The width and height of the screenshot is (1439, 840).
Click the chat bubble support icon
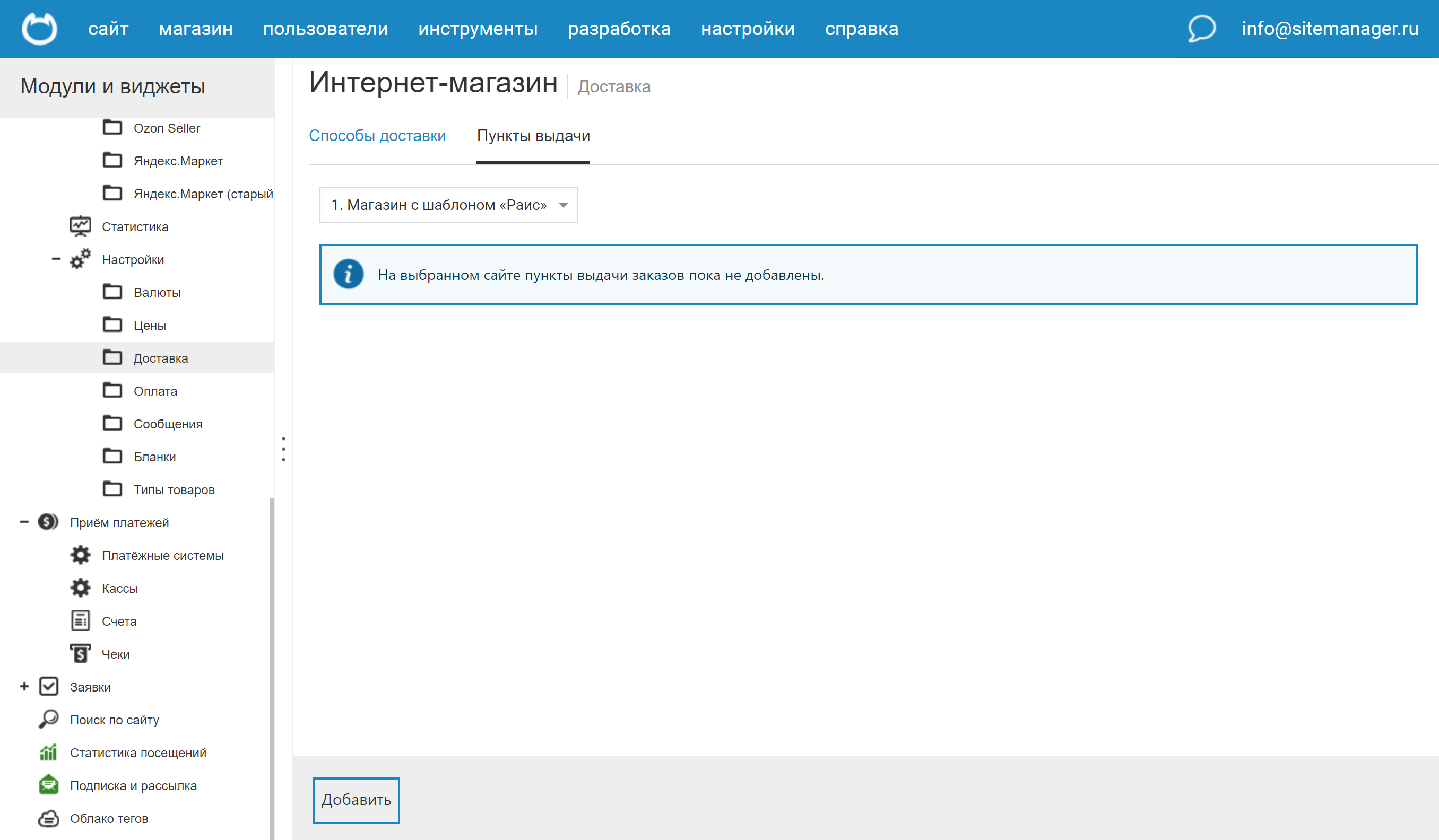(1200, 29)
